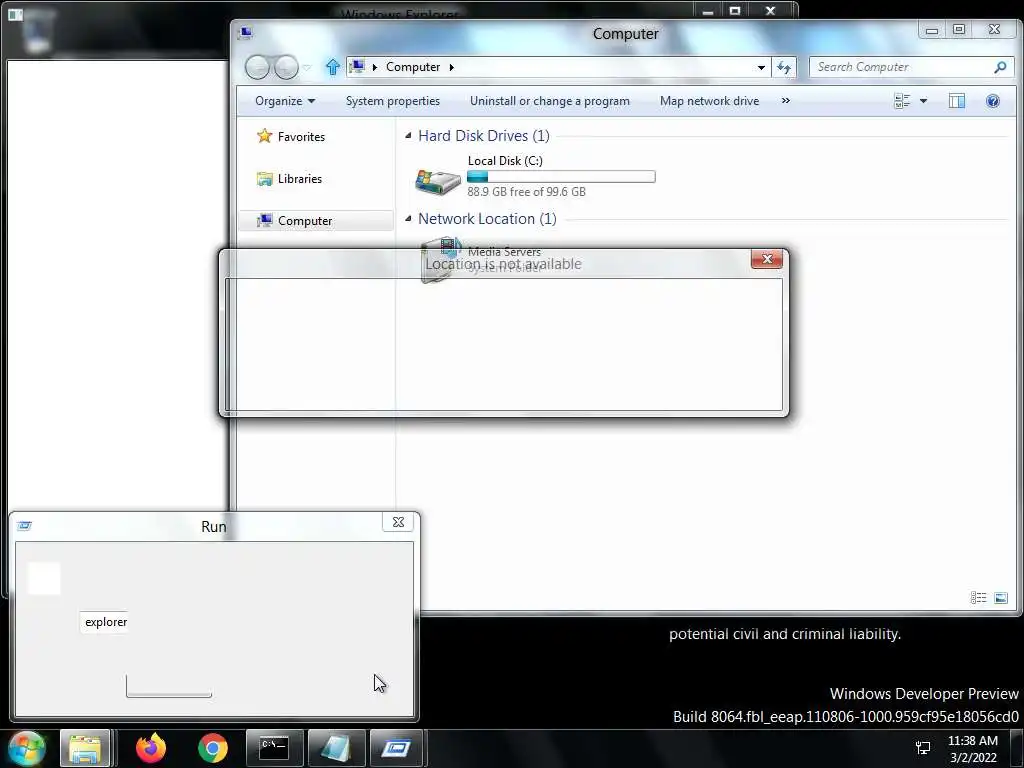The width and height of the screenshot is (1024, 768).
Task: Click the Computer window title bar icon
Action: tap(246, 33)
